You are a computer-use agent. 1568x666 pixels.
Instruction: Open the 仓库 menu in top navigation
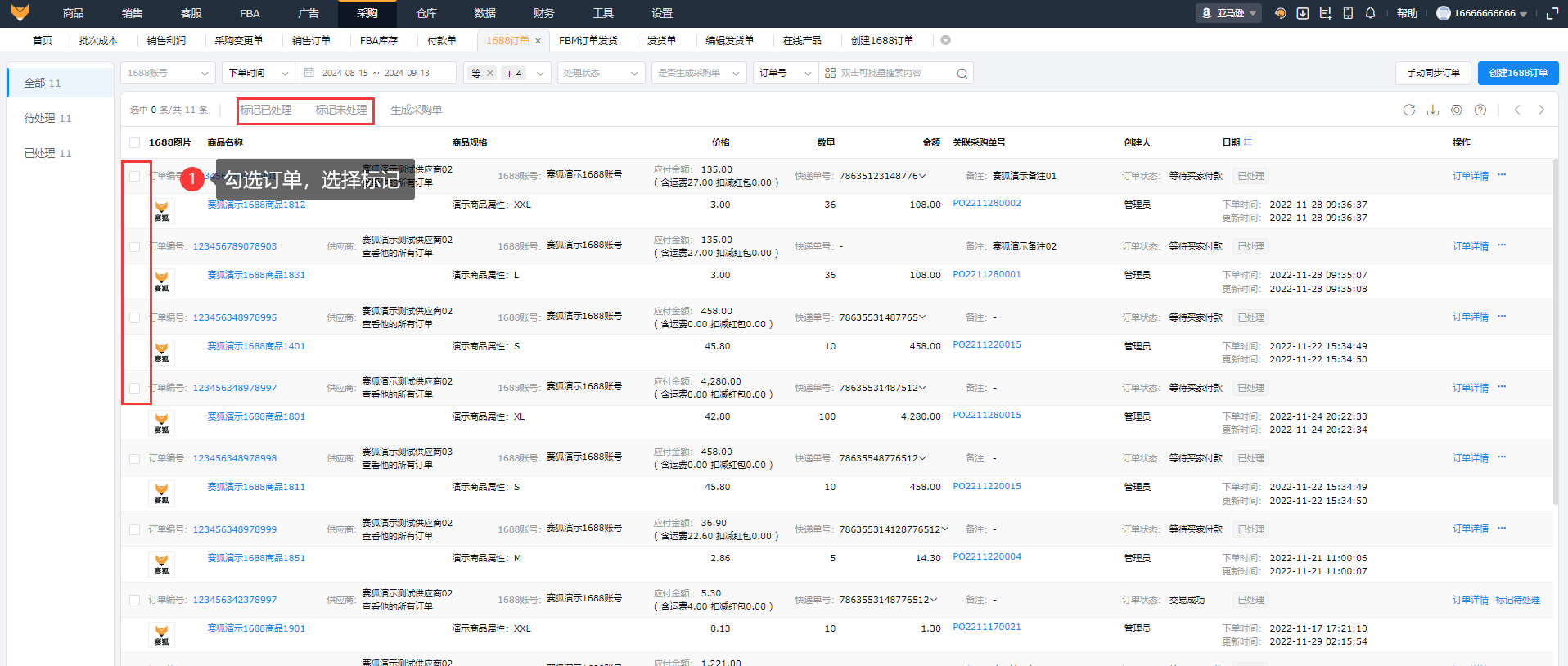pos(426,13)
